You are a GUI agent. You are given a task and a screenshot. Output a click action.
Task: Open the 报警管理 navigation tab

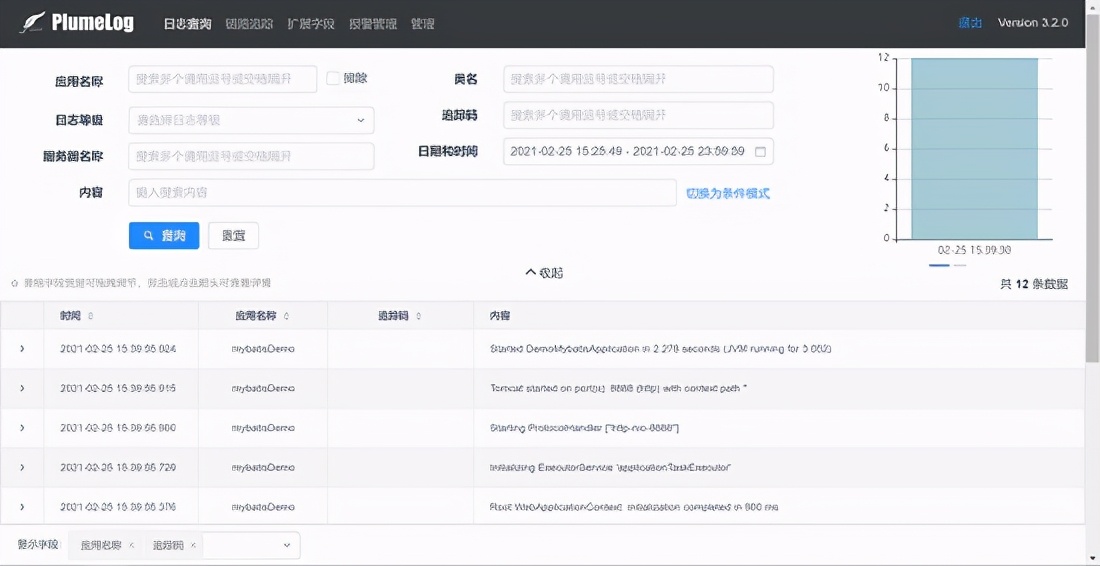(373, 24)
